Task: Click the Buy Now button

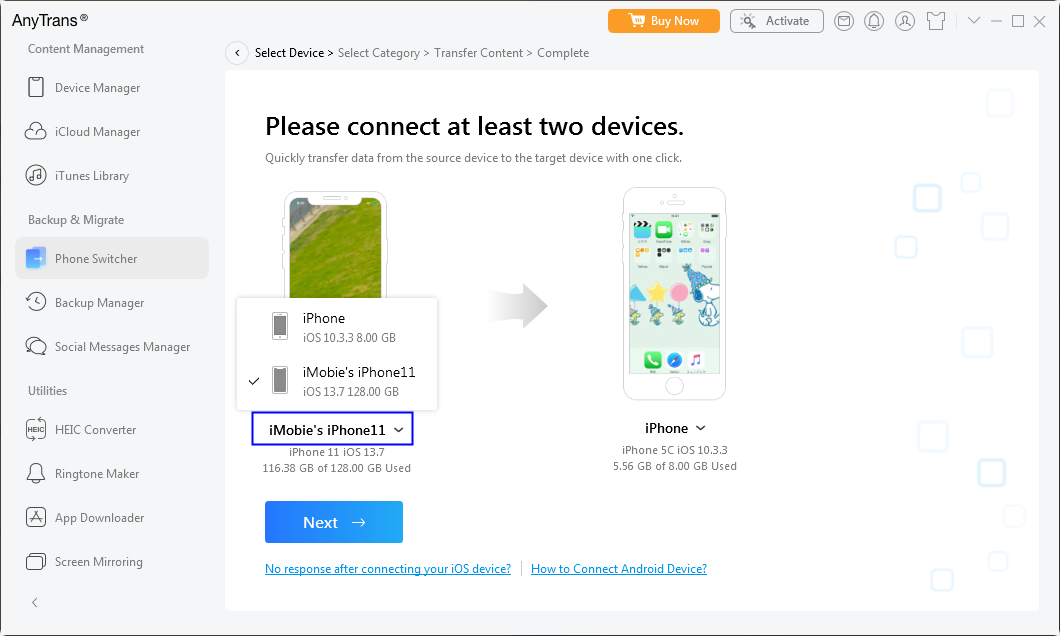Action: click(x=664, y=21)
